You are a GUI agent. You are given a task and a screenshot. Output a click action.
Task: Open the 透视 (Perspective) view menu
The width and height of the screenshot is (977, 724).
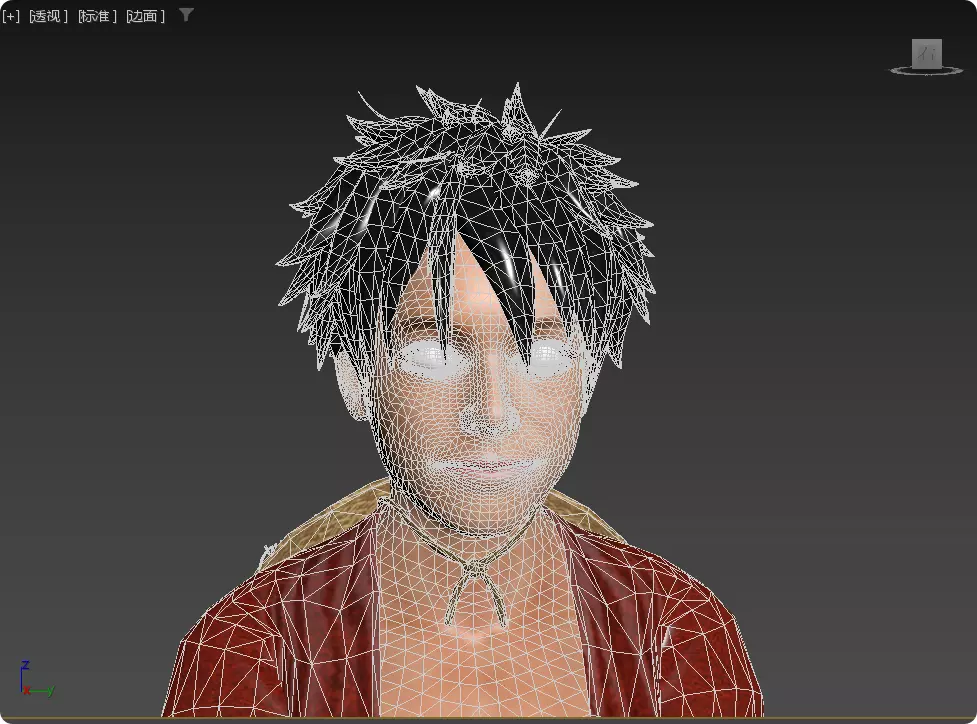(49, 16)
